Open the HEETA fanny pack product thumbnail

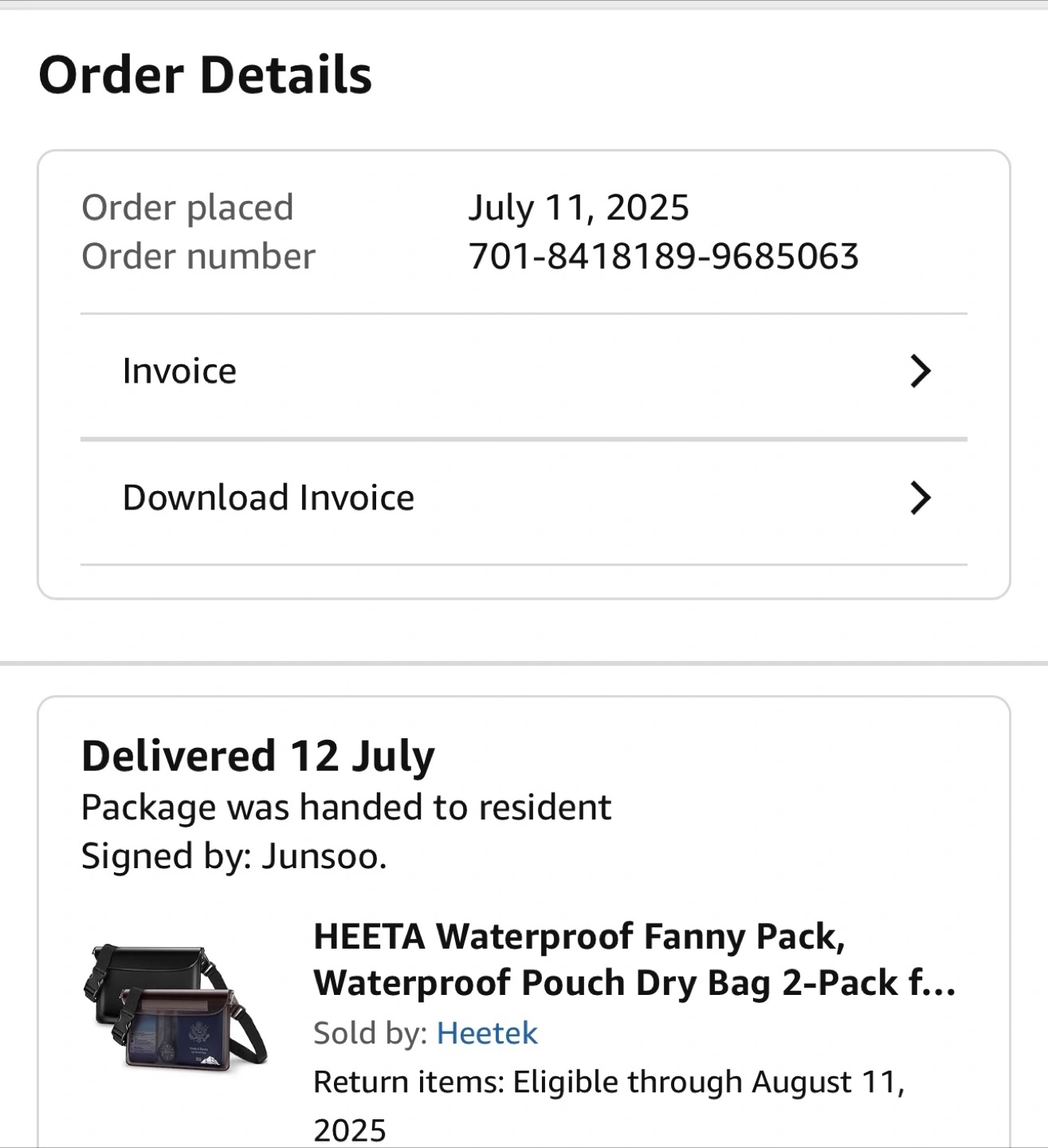click(x=175, y=1008)
